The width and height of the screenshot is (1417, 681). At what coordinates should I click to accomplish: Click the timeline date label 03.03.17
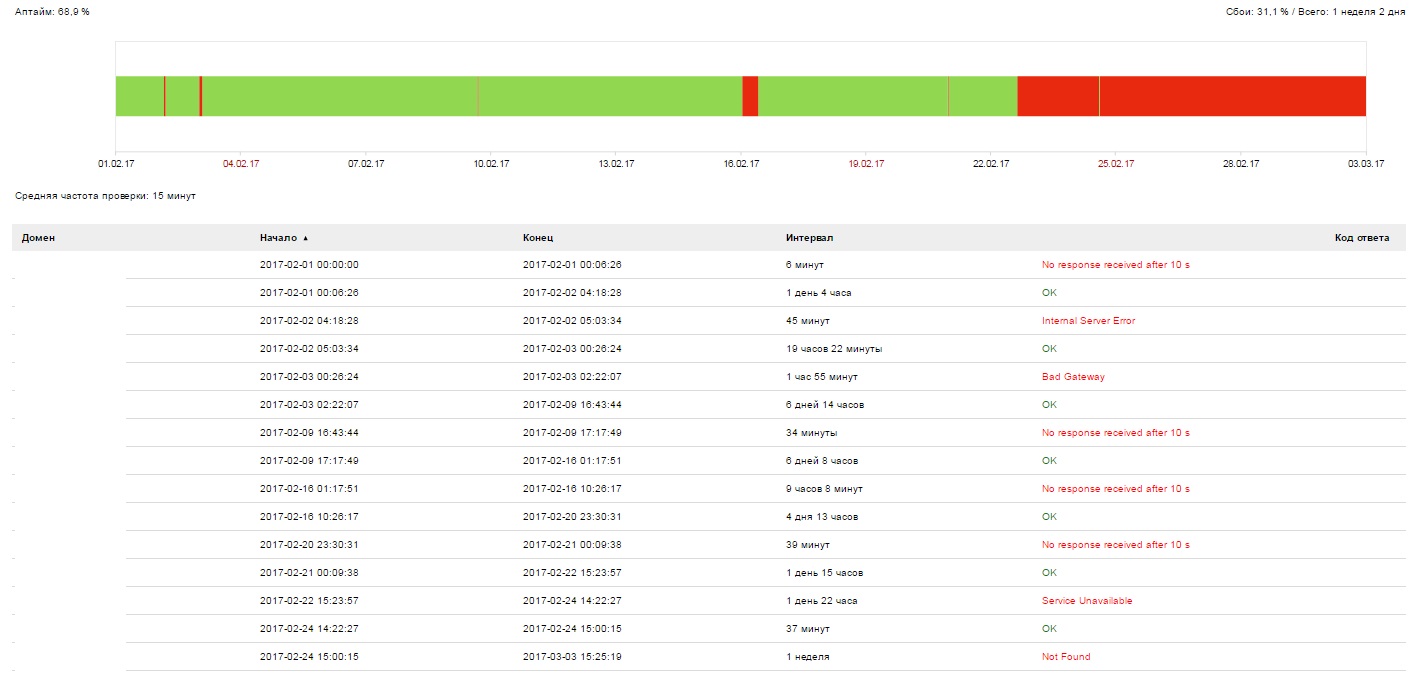click(1366, 164)
